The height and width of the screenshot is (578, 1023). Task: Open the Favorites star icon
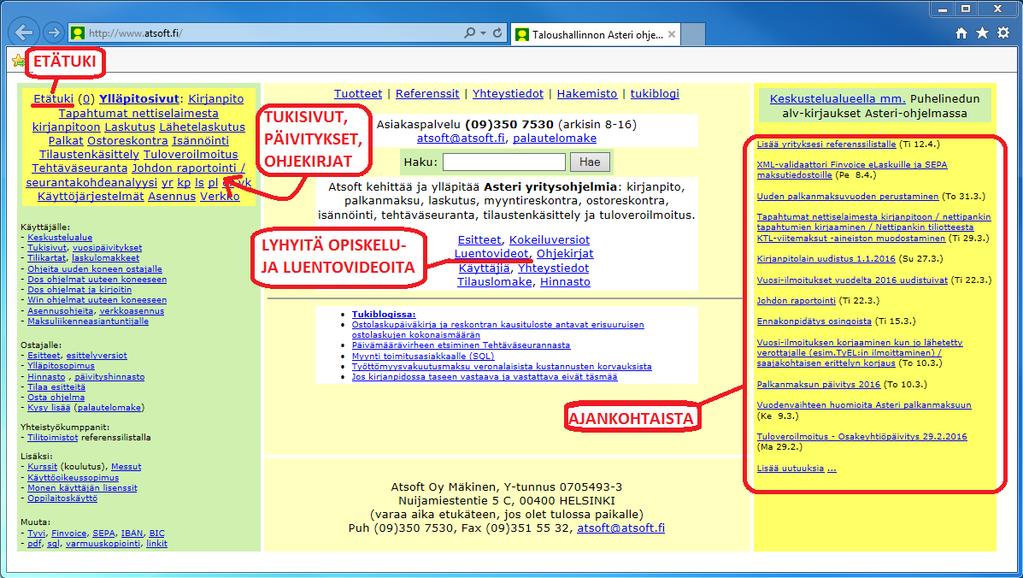[982, 33]
